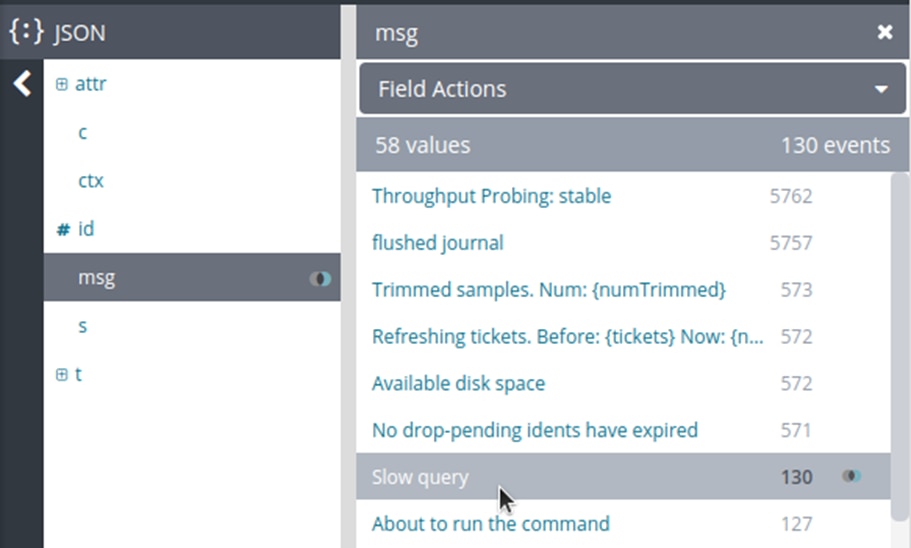Select the c field in the tree
Viewport: 911px width, 548px height.
click(x=83, y=132)
